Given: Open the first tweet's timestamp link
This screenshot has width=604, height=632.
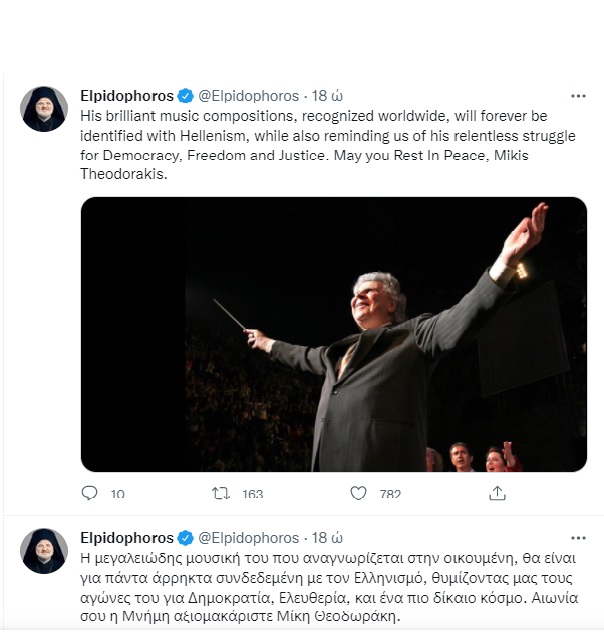Looking at the screenshot, I should point(328,96).
